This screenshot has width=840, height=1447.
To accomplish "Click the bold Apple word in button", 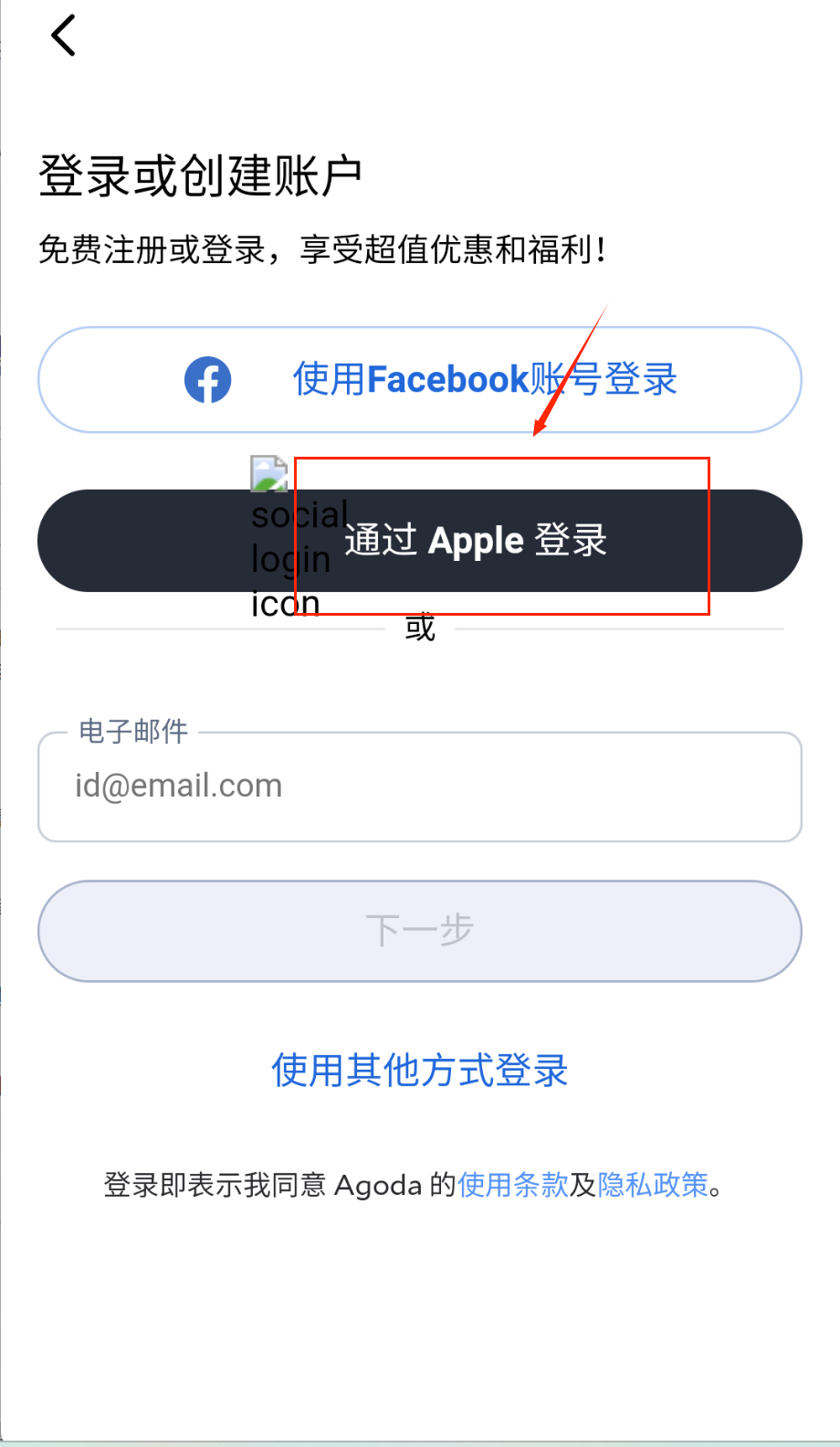I will pos(476,541).
